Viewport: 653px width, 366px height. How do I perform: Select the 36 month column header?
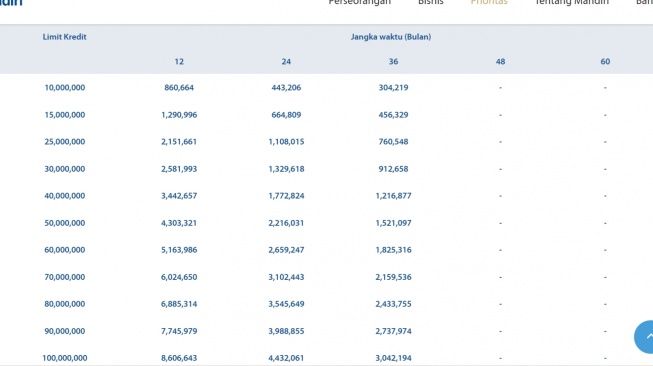click(394, 62)
